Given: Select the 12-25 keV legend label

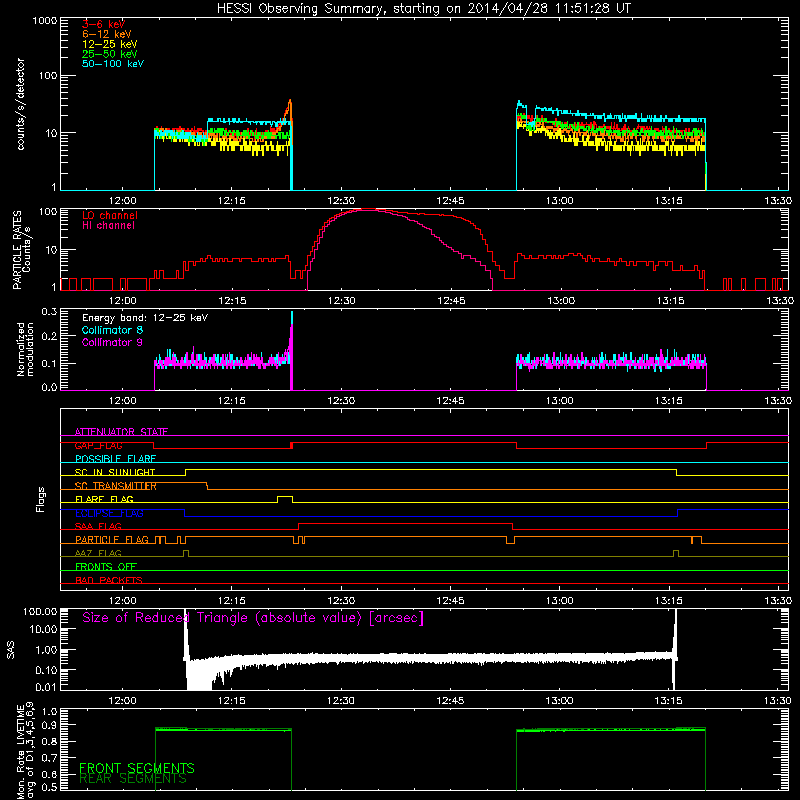Looking at the screenshot, I should [110, 44].
